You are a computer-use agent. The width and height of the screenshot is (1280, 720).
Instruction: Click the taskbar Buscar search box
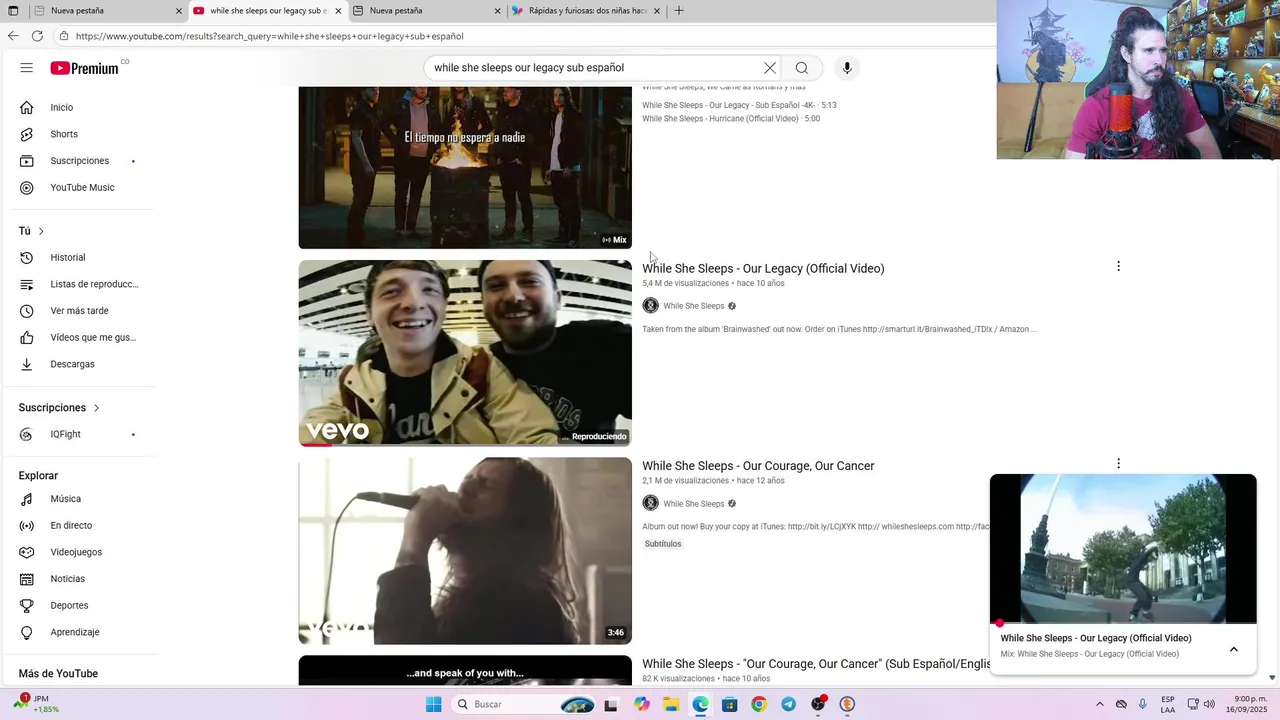pyautogui.click(x=521, y=704)
